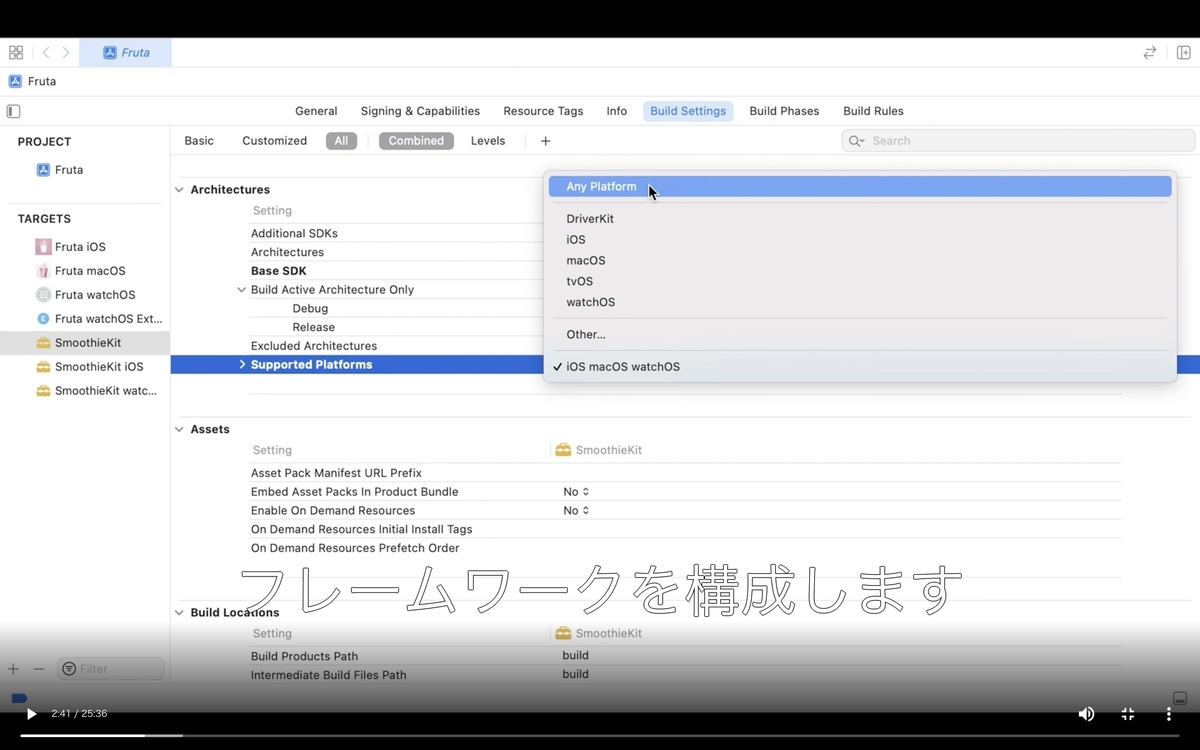The image size is (1200, 750).
Task: Go forward with the right chevron
Action: tap(66, 53)
